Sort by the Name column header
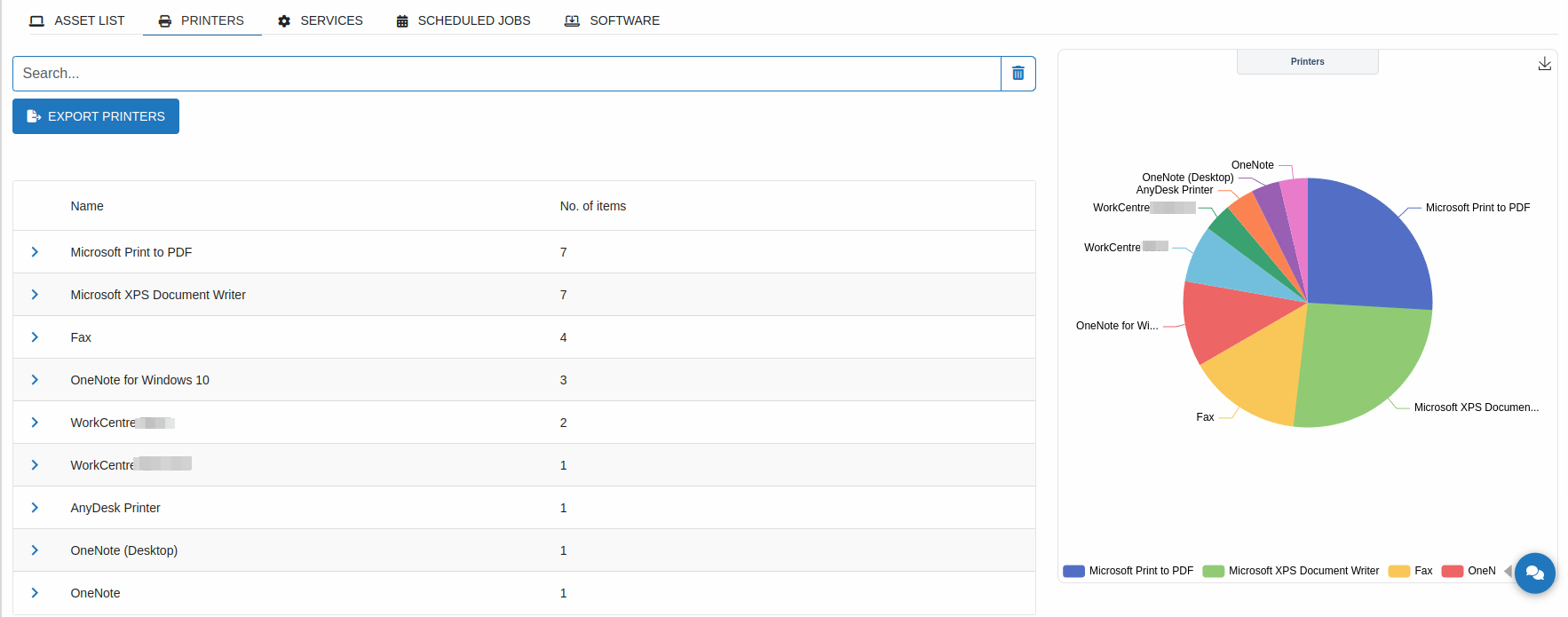This screenshot has height=617, width=1568. 87,206
